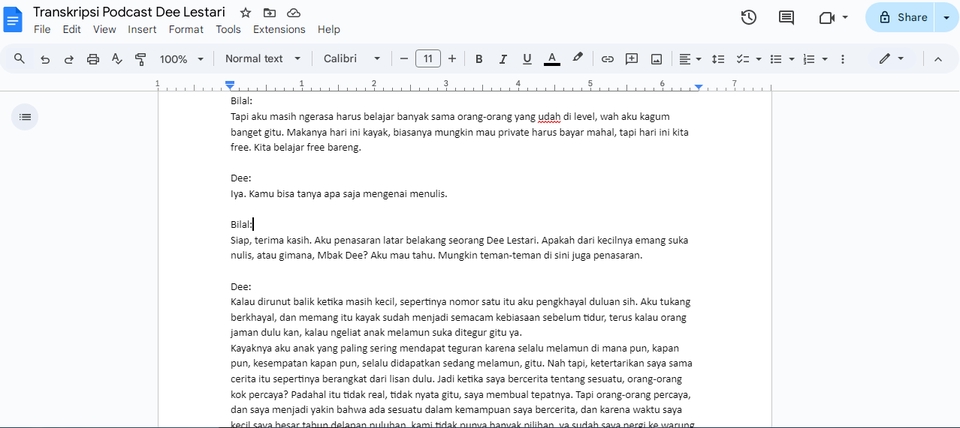The image size is (960, 428).
Task: Click the print icon in toolbar
Action: (93, 59)
